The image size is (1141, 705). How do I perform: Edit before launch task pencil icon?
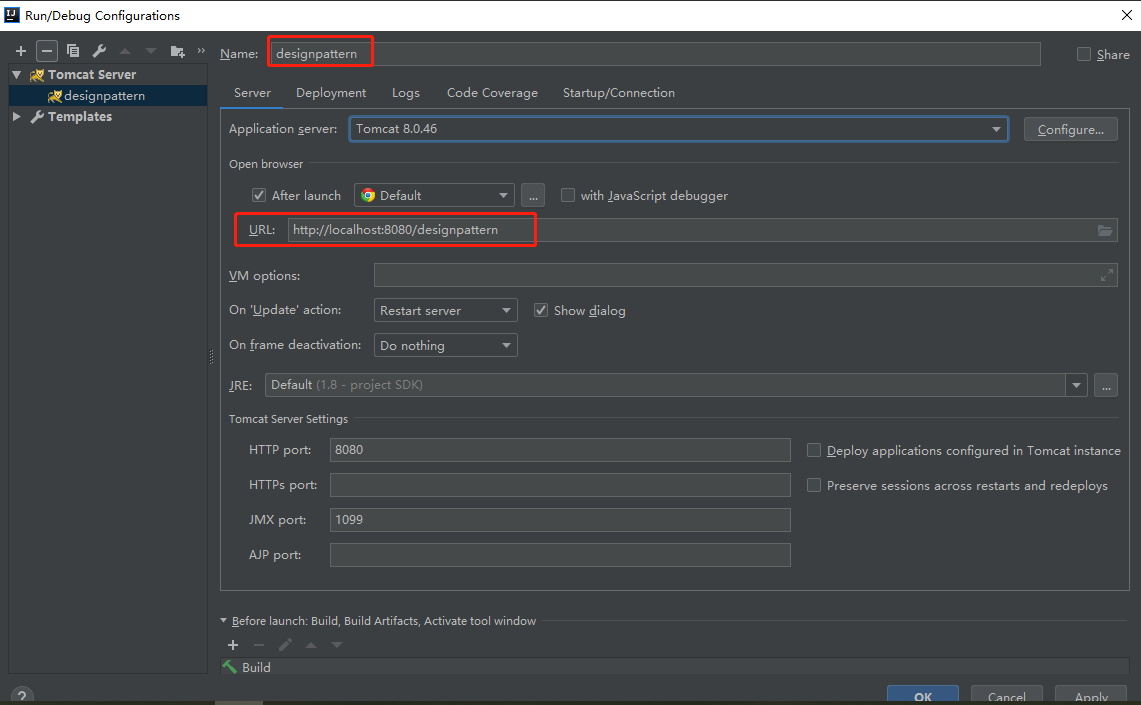point(285,645)
